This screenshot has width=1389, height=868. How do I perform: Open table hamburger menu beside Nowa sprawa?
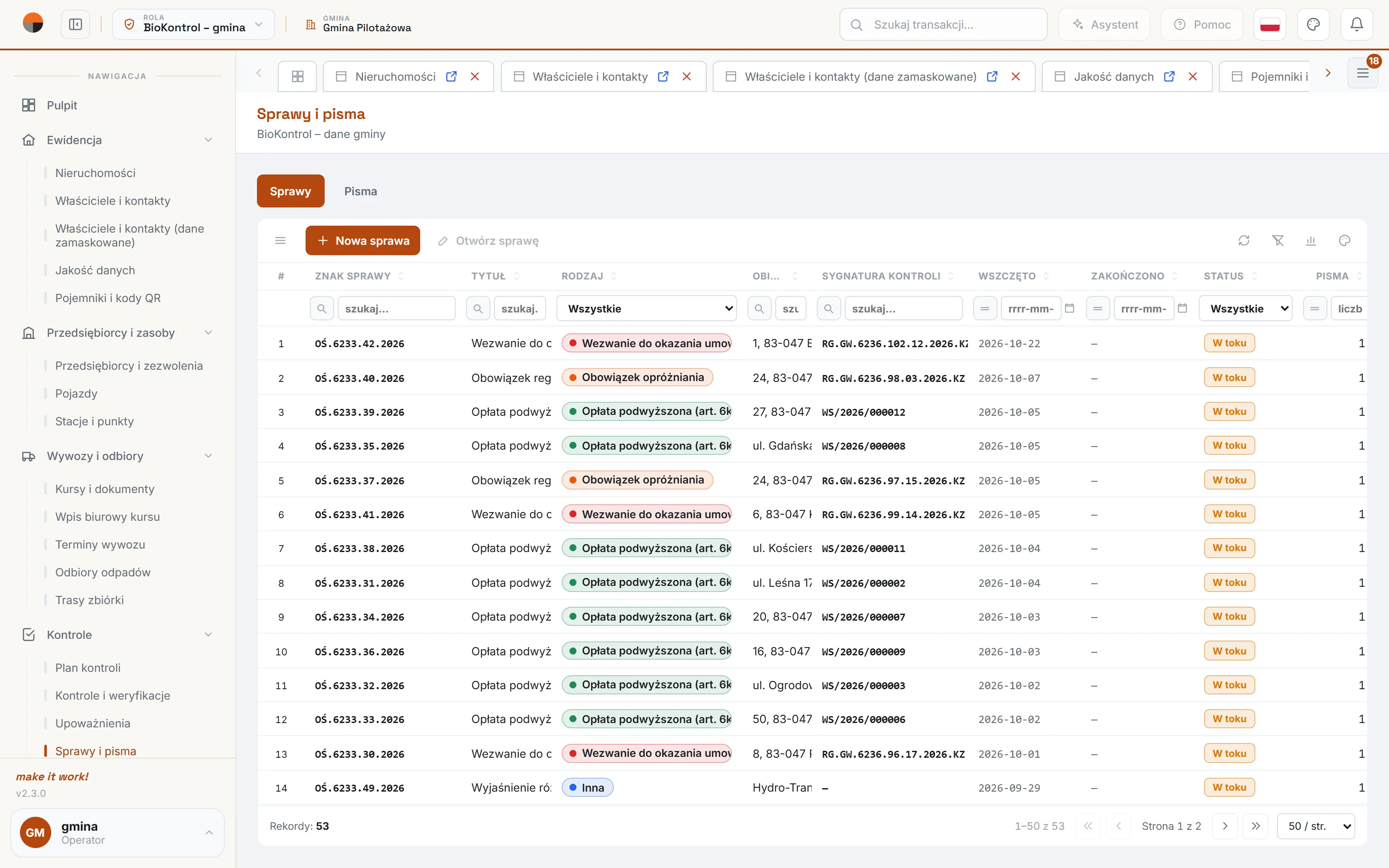coord(280,240)
